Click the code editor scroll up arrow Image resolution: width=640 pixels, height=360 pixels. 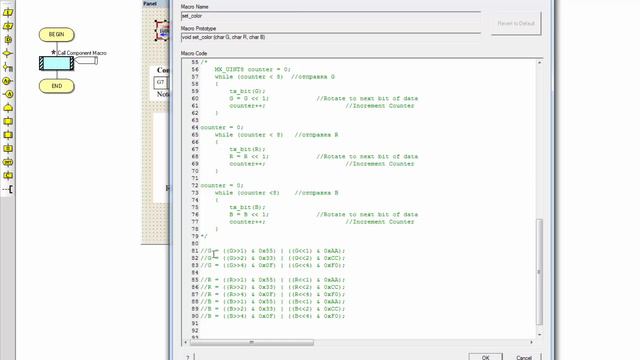[x=539, y=63]
